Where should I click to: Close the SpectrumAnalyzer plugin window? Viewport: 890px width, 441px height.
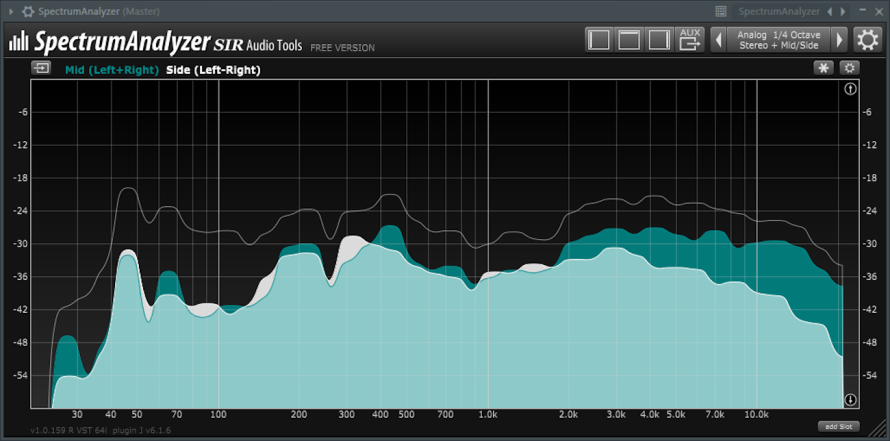pos(879,11)
